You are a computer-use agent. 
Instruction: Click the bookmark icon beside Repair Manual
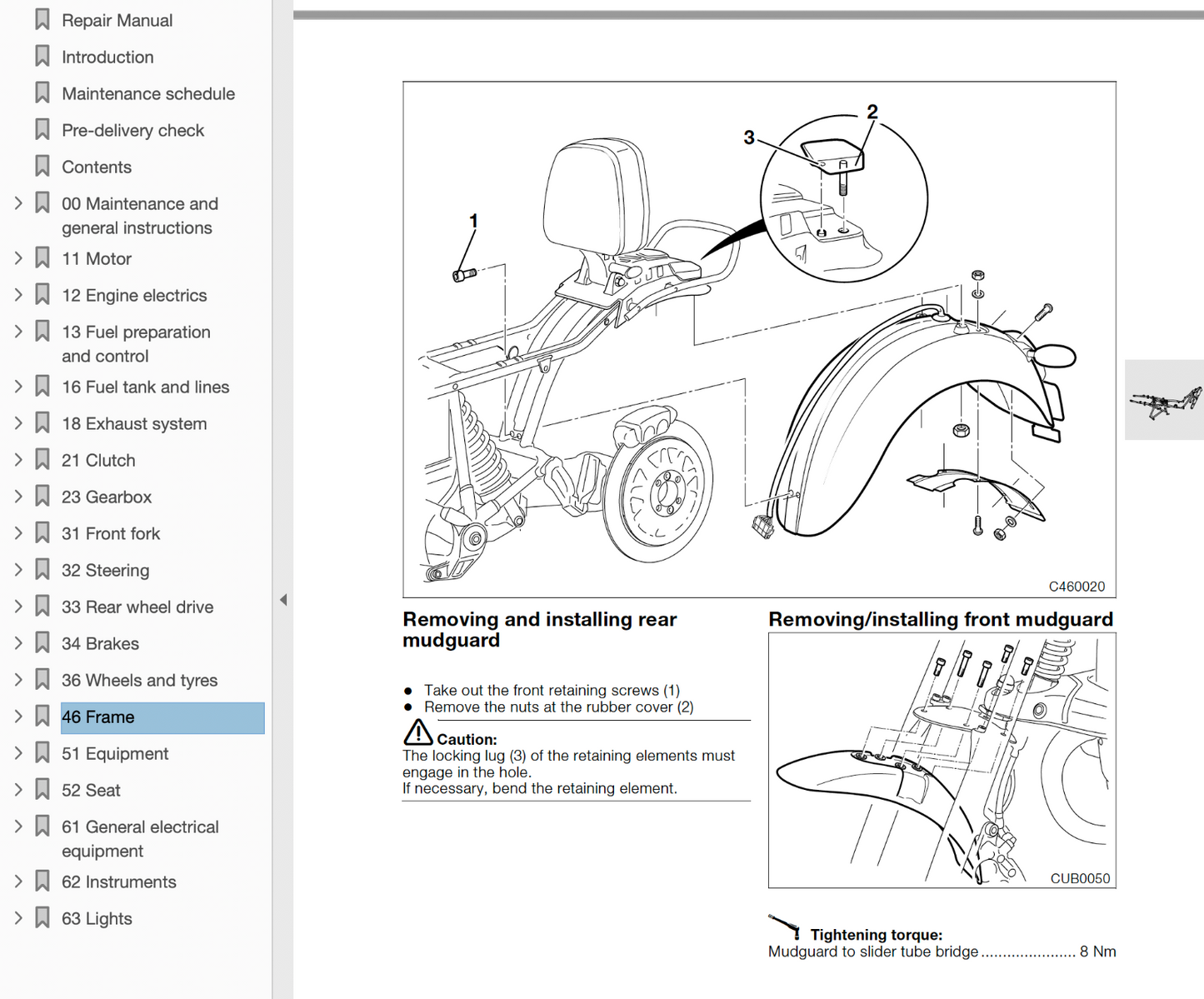[42, 20]
